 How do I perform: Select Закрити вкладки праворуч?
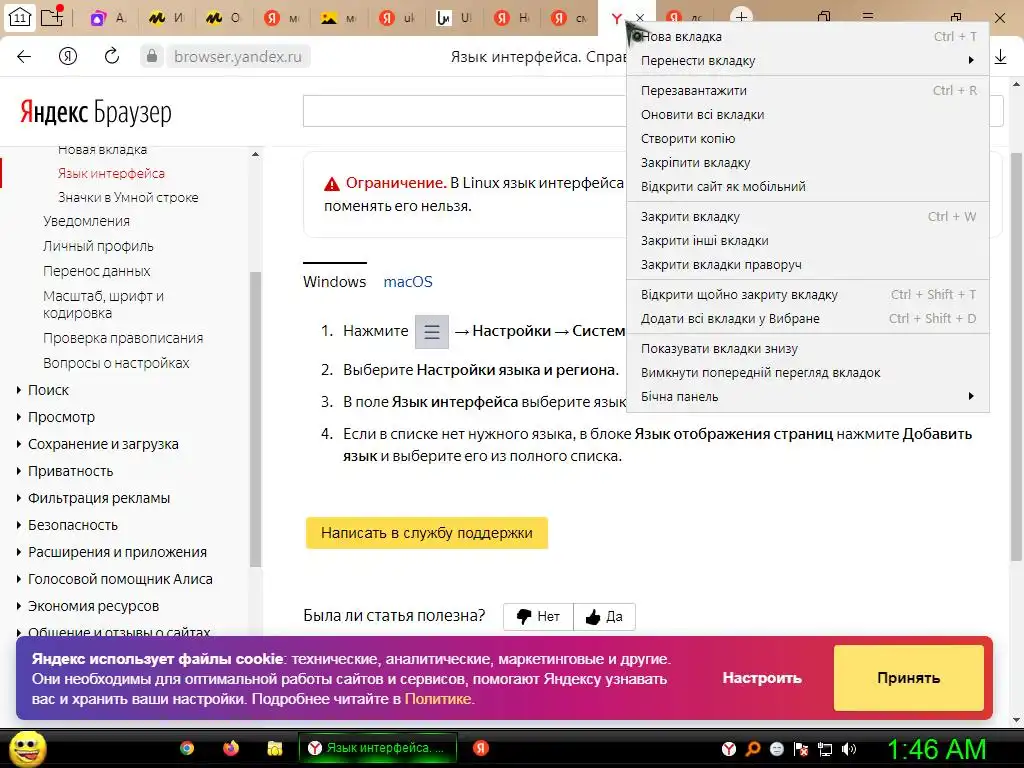808,264
